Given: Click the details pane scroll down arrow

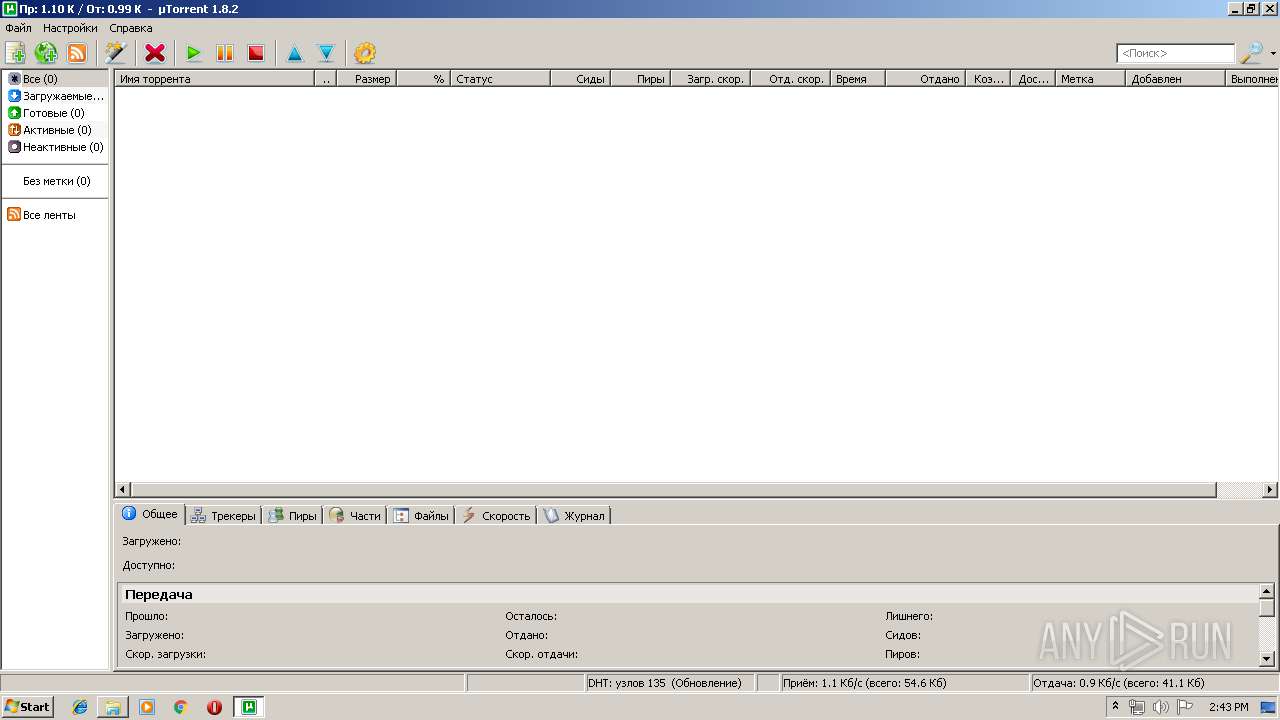Looking at the screenshot, I should click(x=1267, y=659).
